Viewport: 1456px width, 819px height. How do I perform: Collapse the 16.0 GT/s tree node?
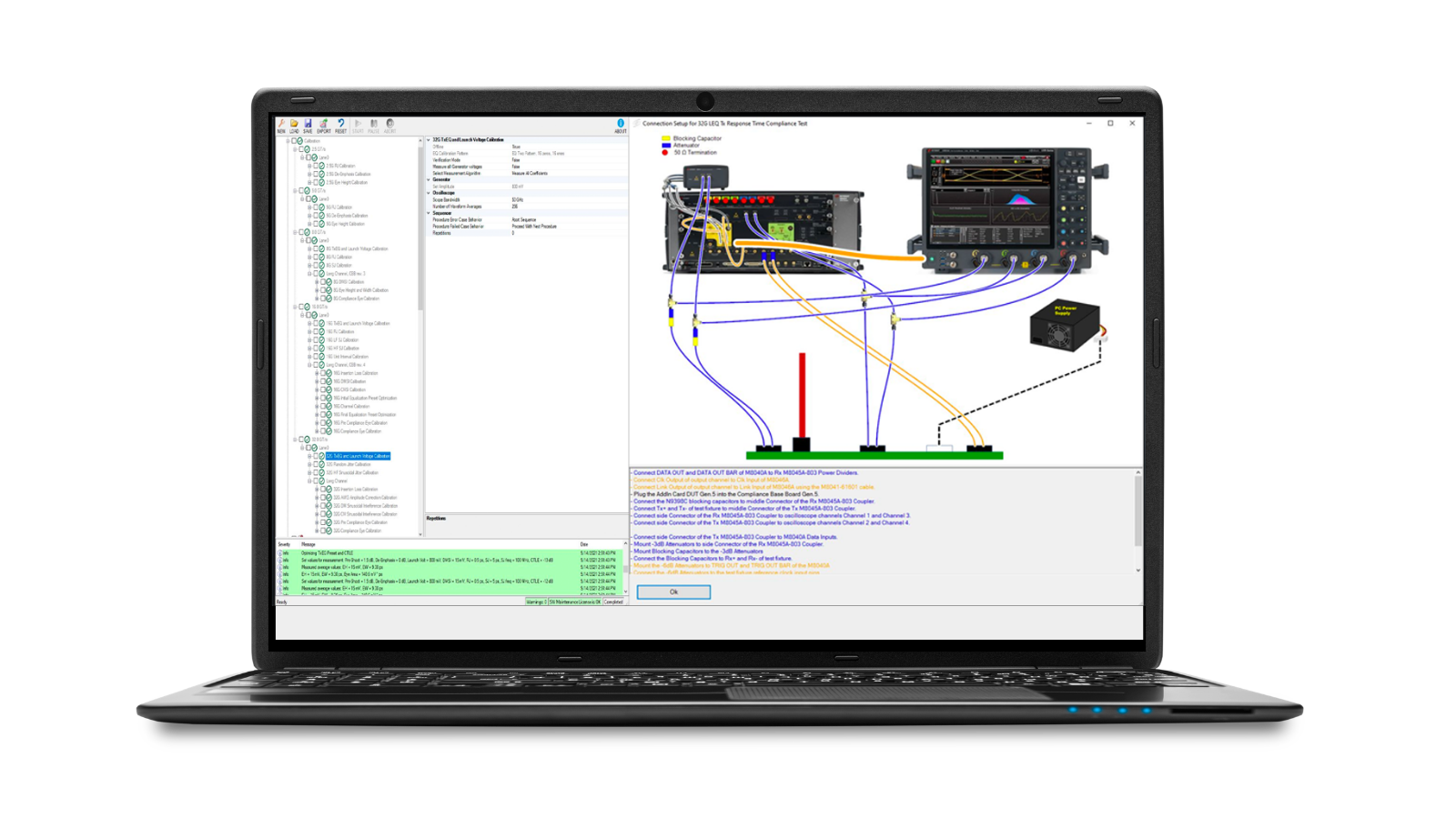pyautogui.click(x=295, y=307)
